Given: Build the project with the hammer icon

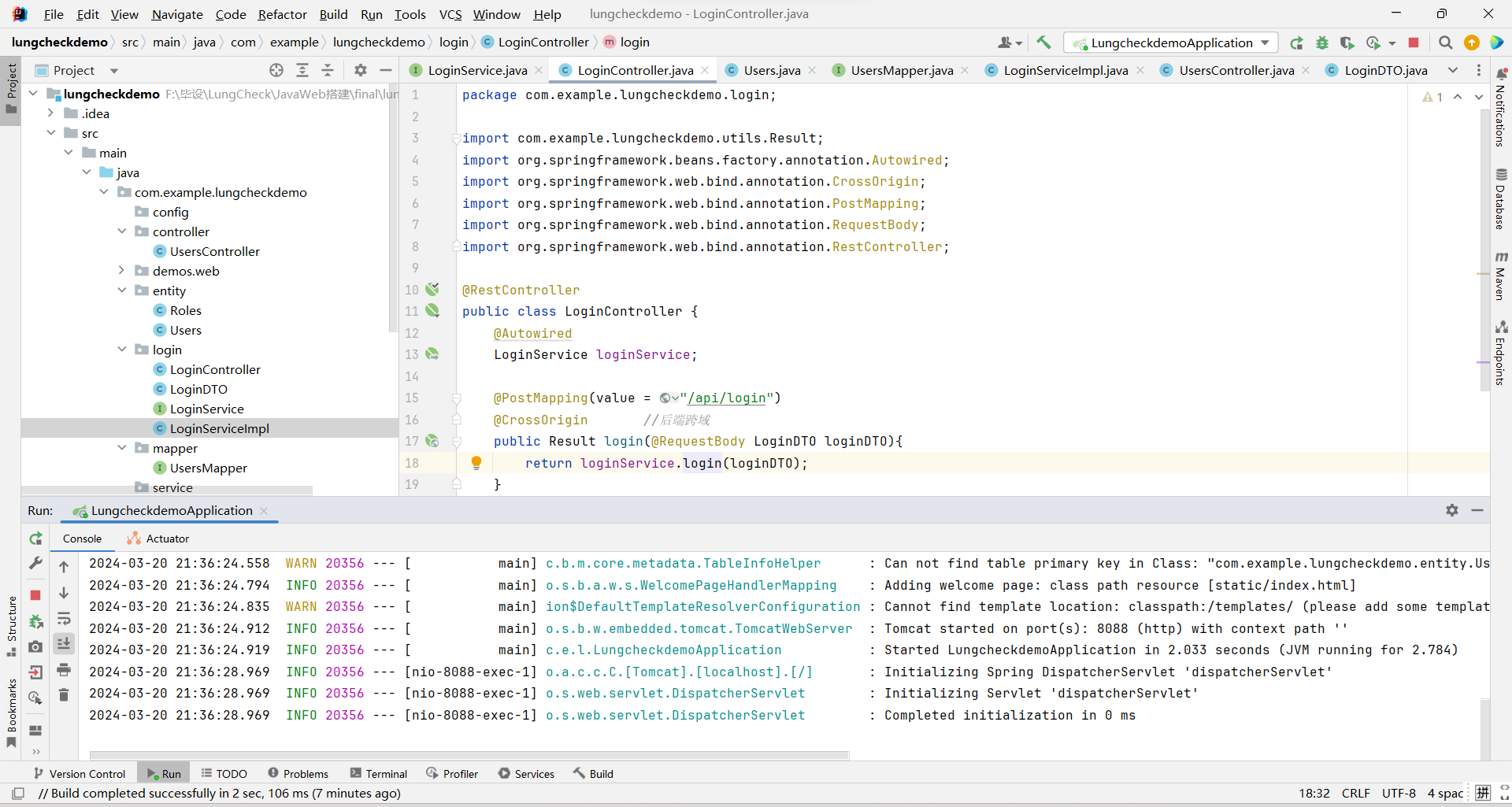Looking at the screenshot, I should [x=1043, y=43].
